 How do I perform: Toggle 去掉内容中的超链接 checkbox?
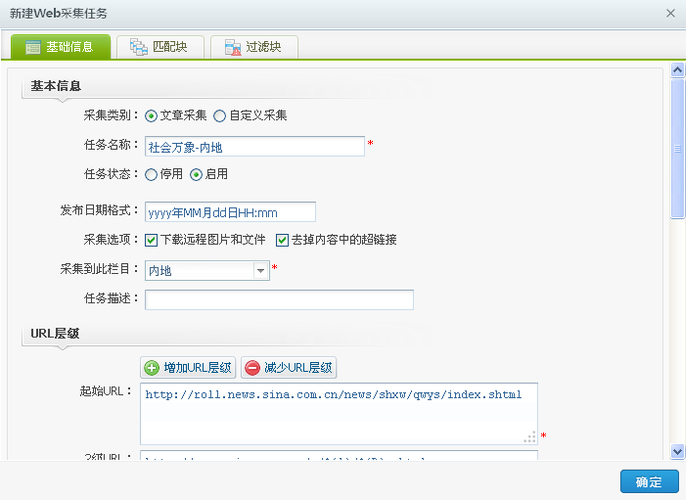[x=282, y=240]
